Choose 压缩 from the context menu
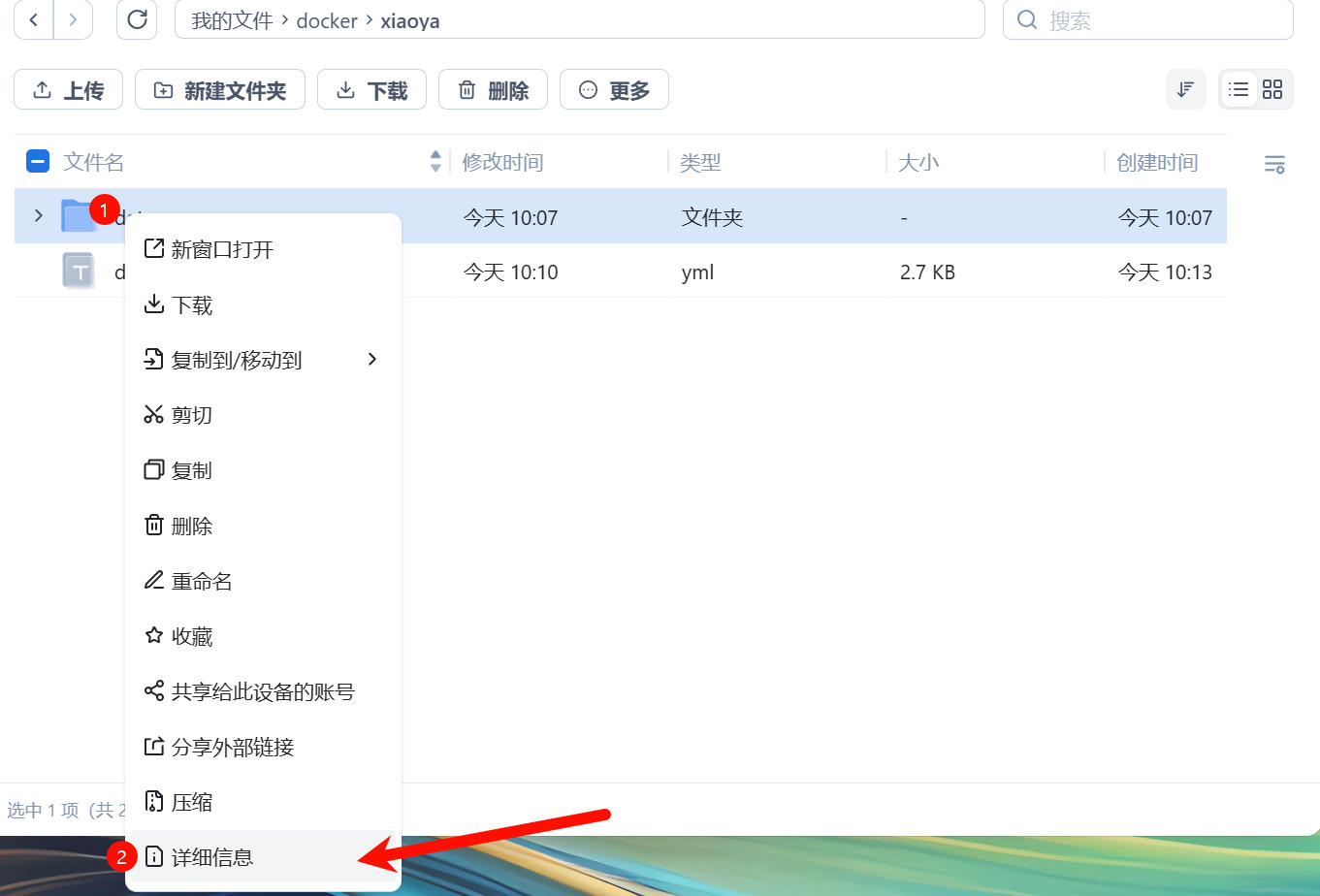The image size is (1320, 896). click(x=191, y=802)
